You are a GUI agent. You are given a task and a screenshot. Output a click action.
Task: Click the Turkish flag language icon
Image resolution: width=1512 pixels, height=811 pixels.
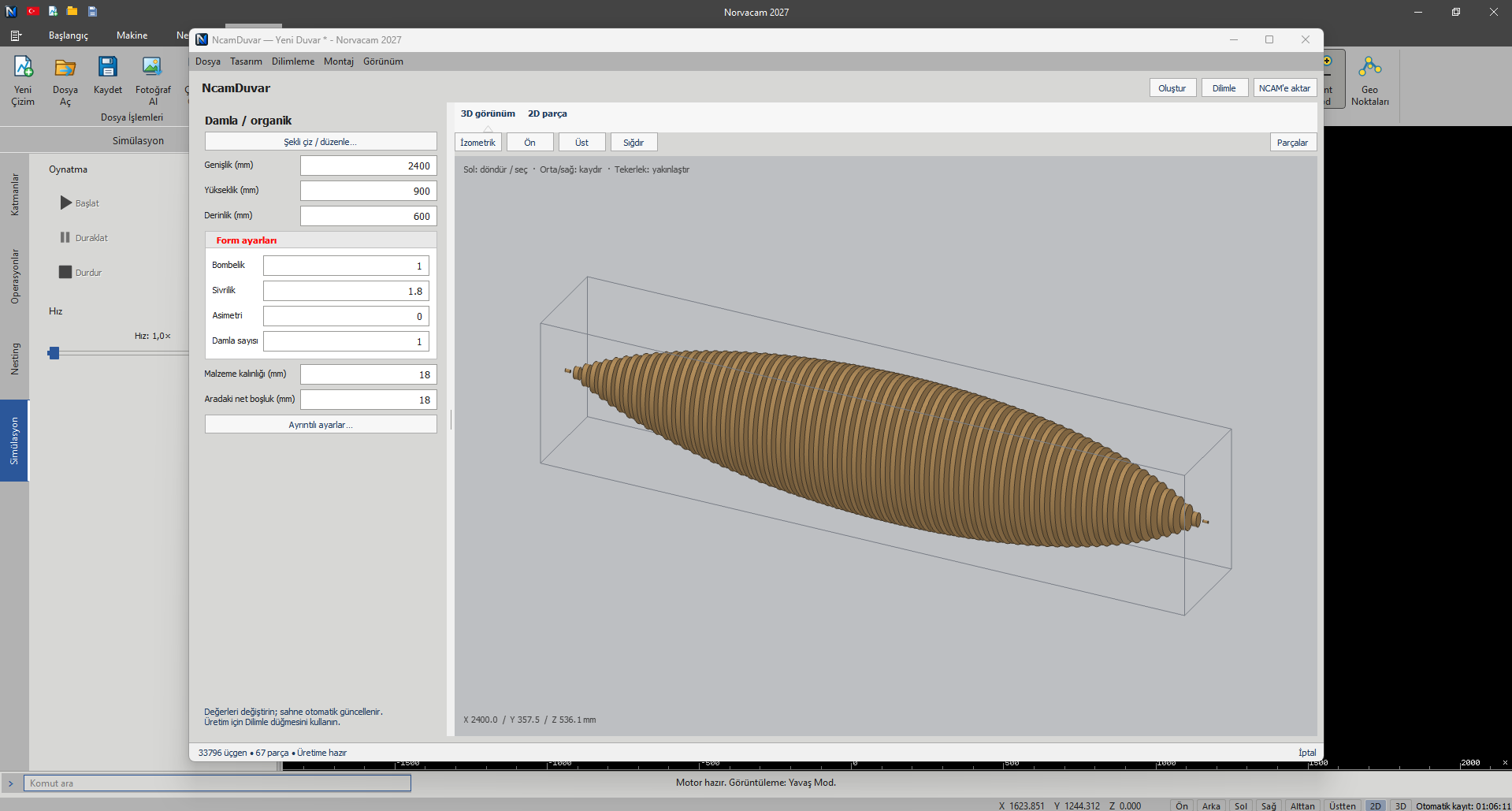click(32, 11)
